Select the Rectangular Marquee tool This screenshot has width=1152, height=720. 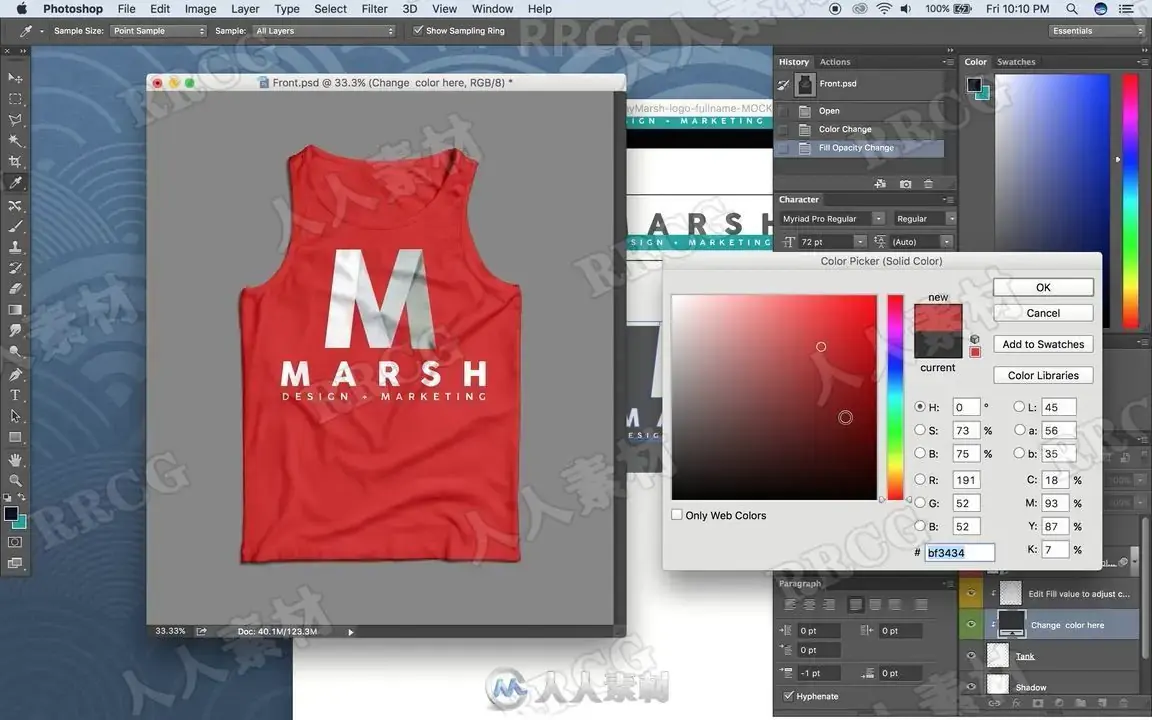tap(15, 98)
